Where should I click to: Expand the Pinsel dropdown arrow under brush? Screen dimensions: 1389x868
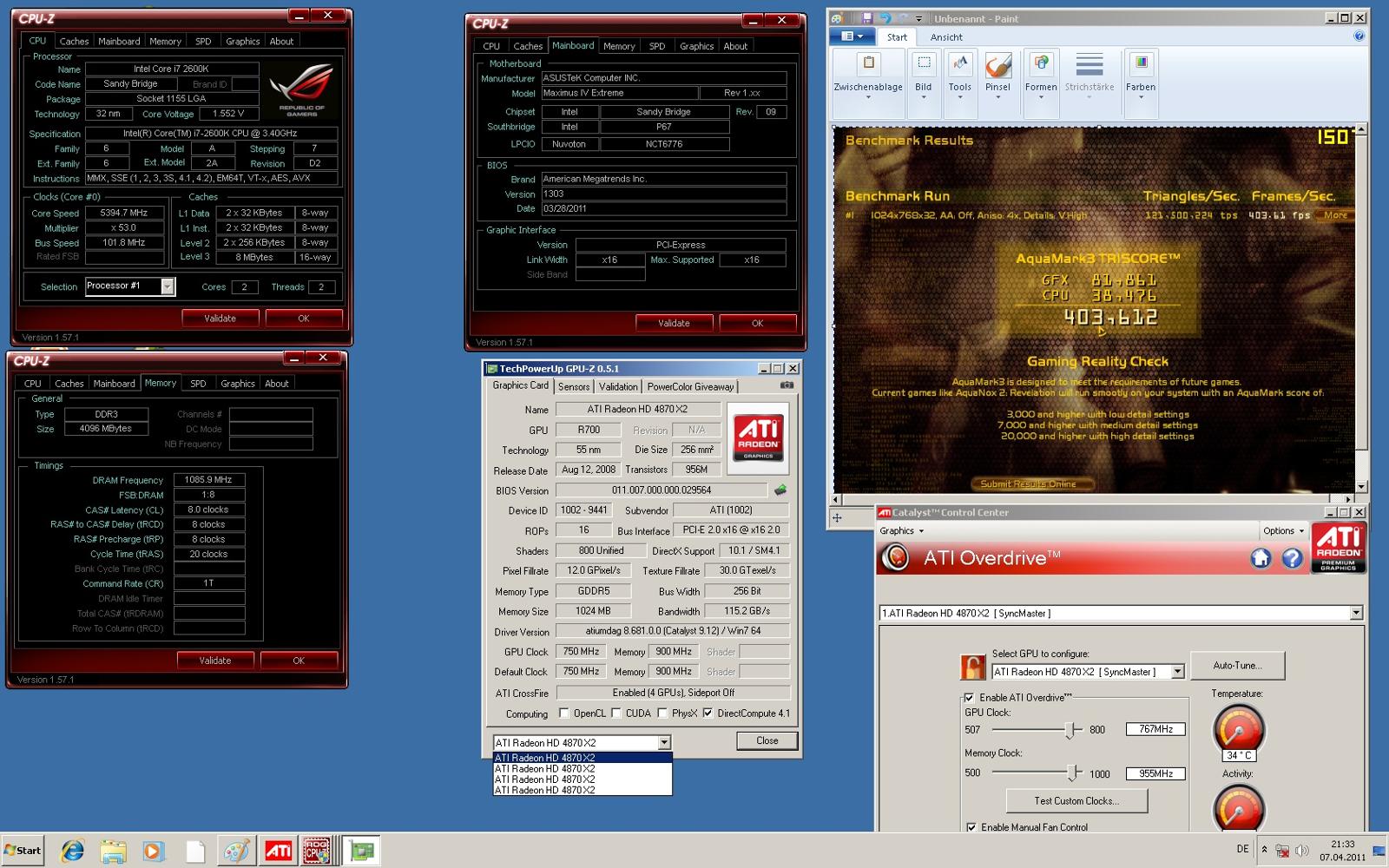(997, 97)
